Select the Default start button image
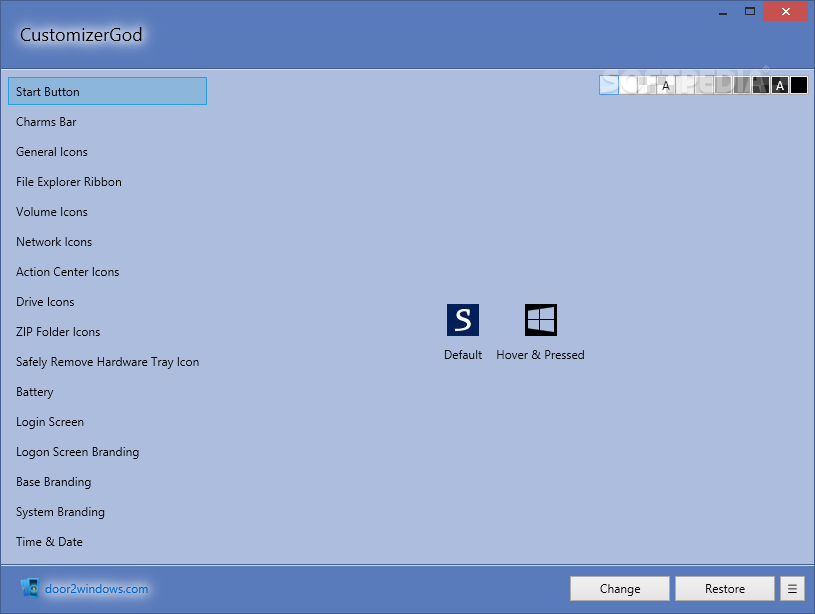 (463, 320)
